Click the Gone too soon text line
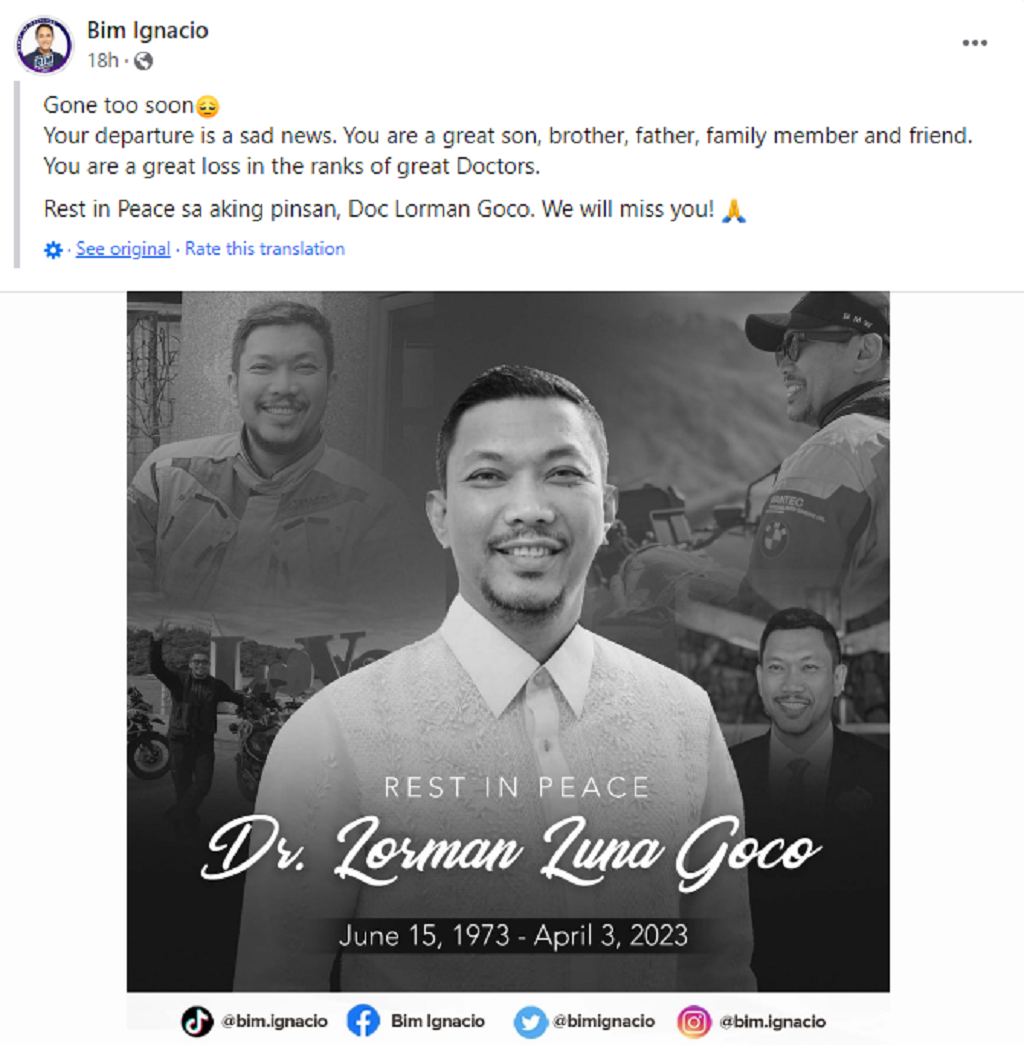Image resolution: width=1024 pixels, height=1045 pixels. click(x=131, y=105)
